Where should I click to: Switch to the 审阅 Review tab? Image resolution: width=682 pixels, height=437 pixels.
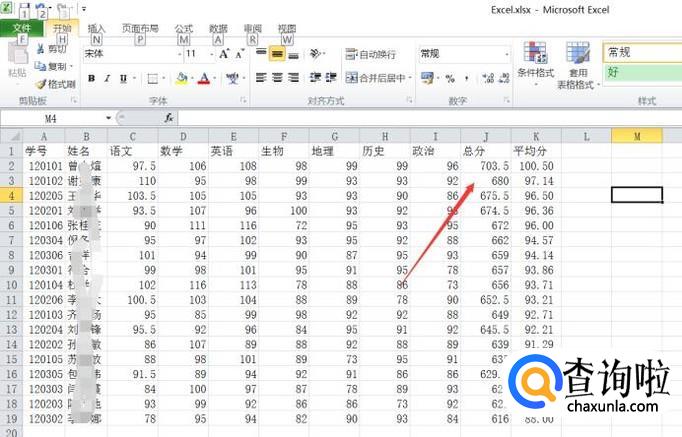(x=253, y=29)
